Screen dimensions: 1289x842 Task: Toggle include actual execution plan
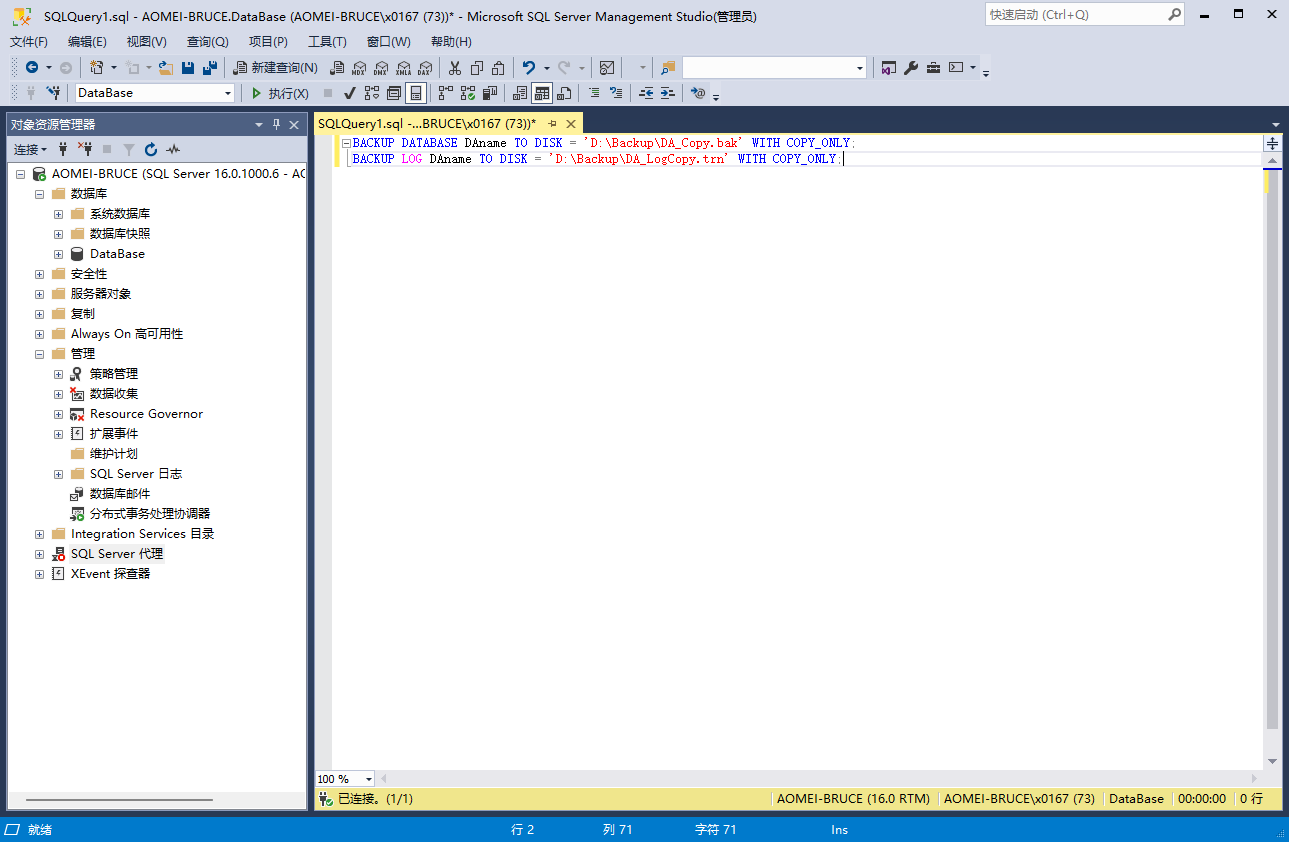(445, 93)
